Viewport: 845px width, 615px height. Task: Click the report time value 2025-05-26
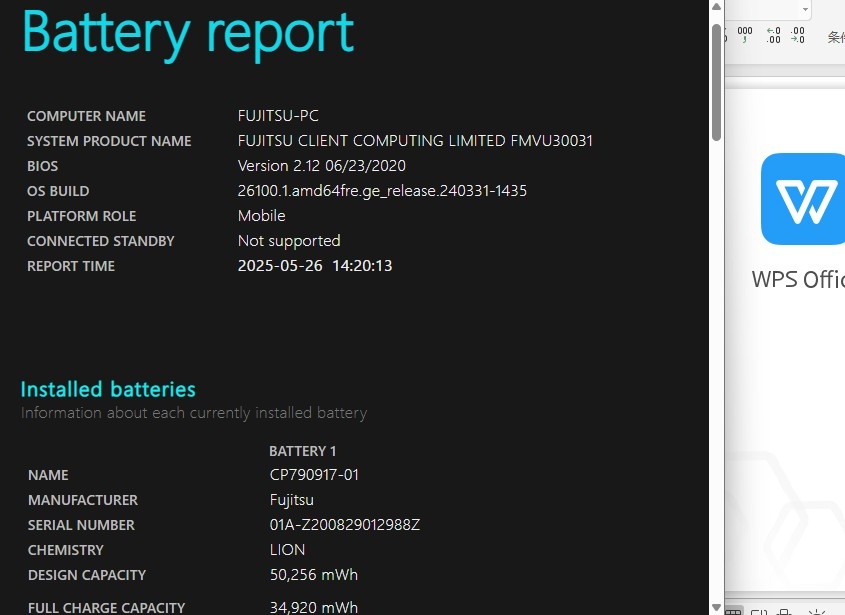280,266
